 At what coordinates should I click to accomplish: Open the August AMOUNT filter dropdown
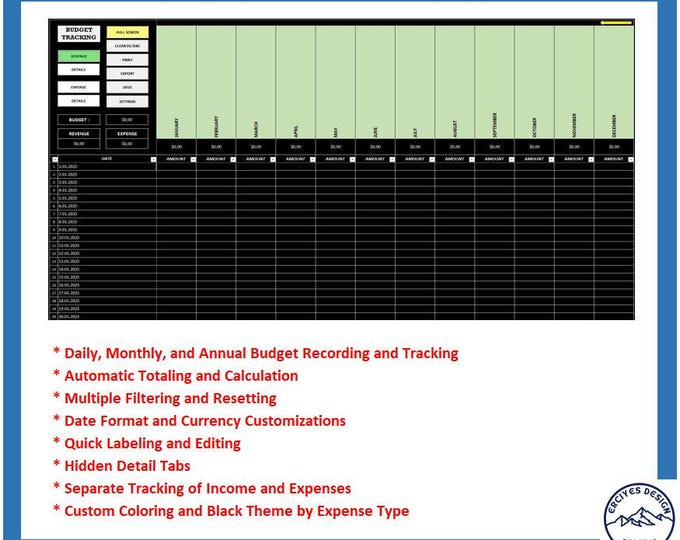(x=471, y=160)
